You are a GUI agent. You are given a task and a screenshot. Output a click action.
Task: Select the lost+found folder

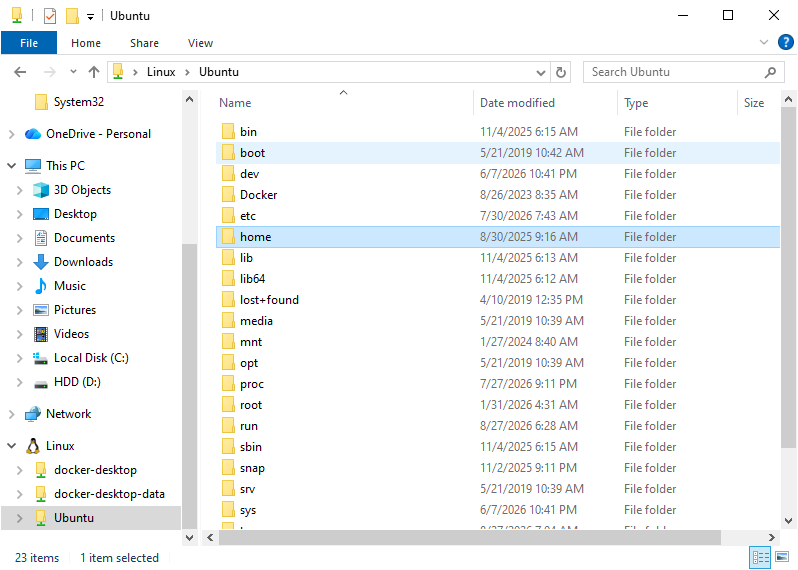tap(269, 300)
